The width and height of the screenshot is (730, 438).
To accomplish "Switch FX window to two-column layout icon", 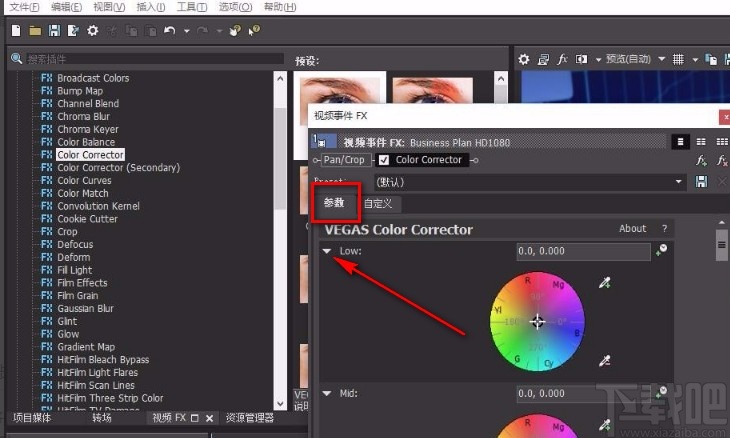I will pos(701,142).
